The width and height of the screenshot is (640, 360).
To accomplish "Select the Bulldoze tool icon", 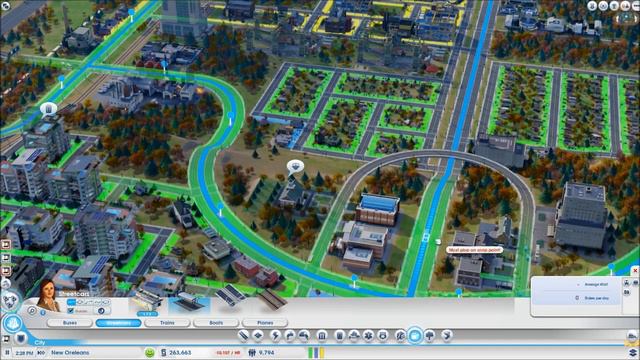I will click(x=447, y=336).
